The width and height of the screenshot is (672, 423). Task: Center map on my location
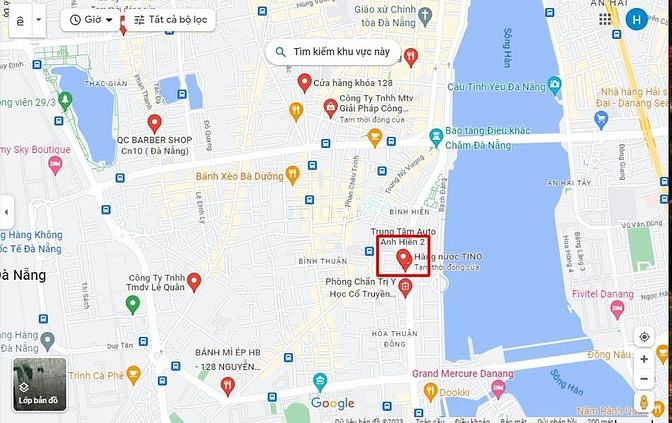[644, 337]
